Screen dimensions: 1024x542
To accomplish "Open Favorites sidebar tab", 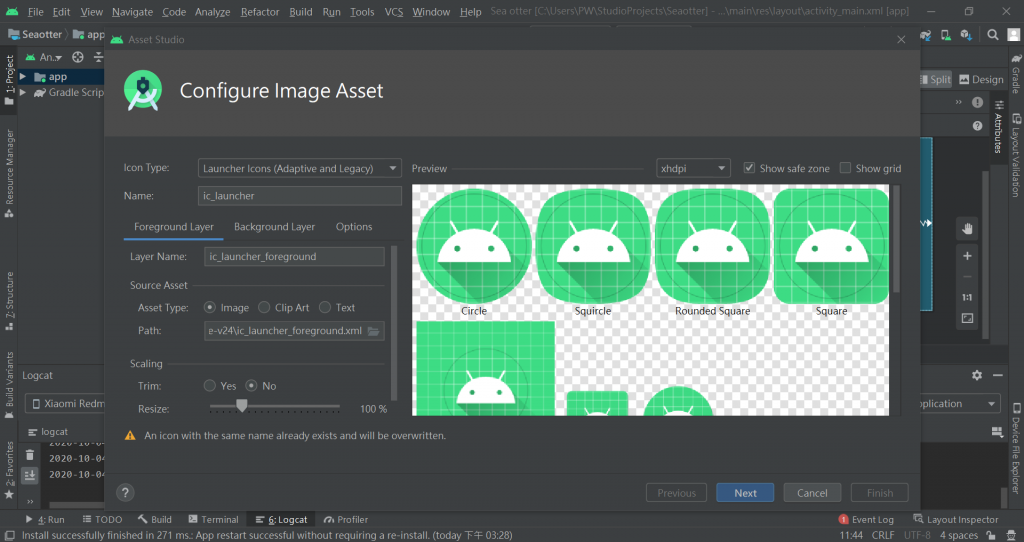I will [9, 470].
